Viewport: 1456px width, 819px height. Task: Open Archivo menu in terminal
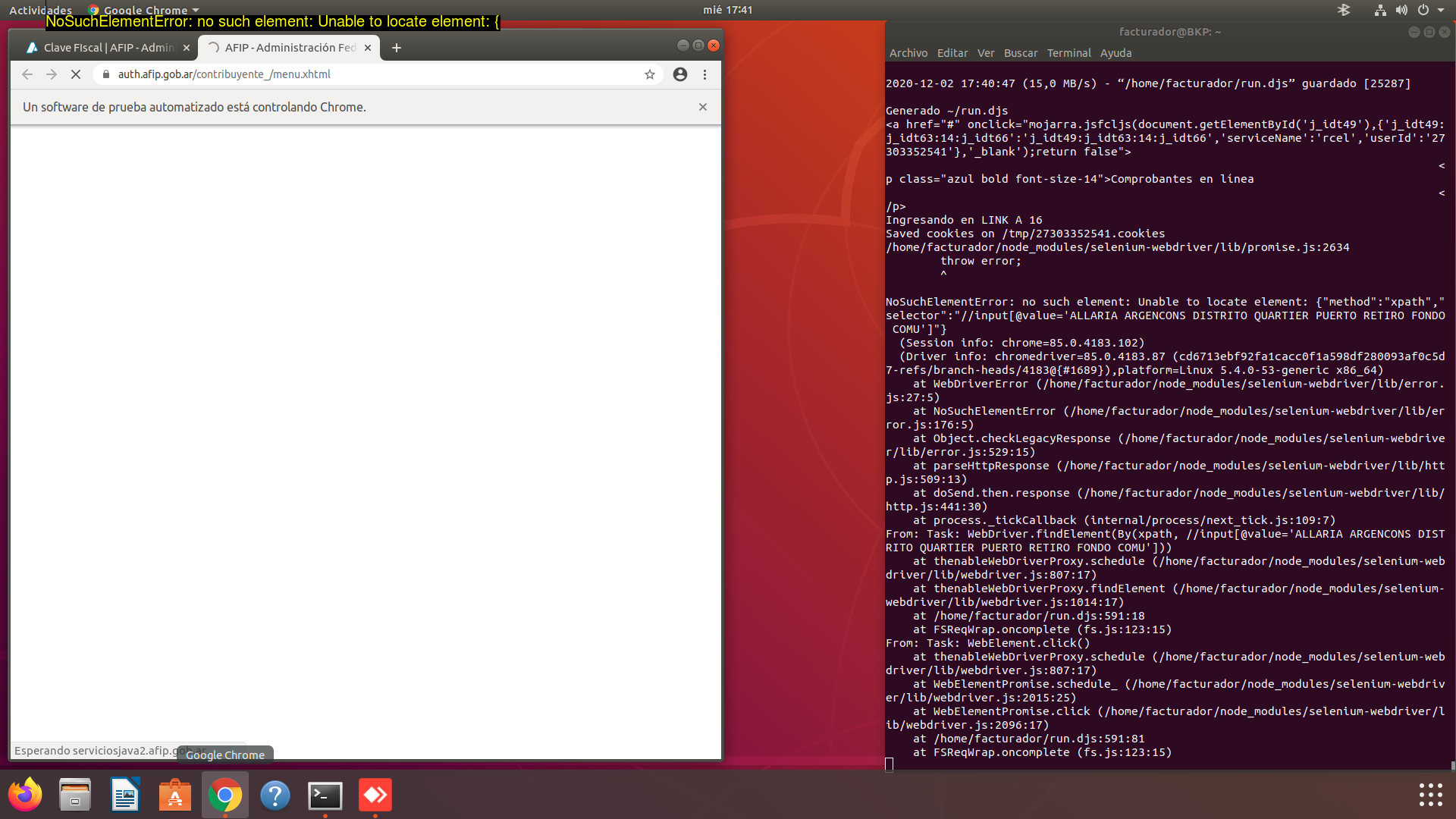pos(908,53)
